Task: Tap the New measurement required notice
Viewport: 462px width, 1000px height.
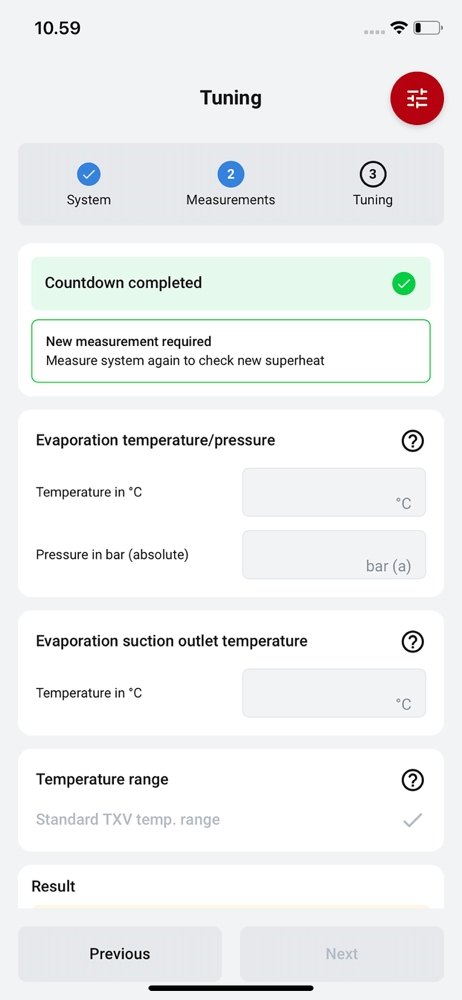Action: [231, 351]
